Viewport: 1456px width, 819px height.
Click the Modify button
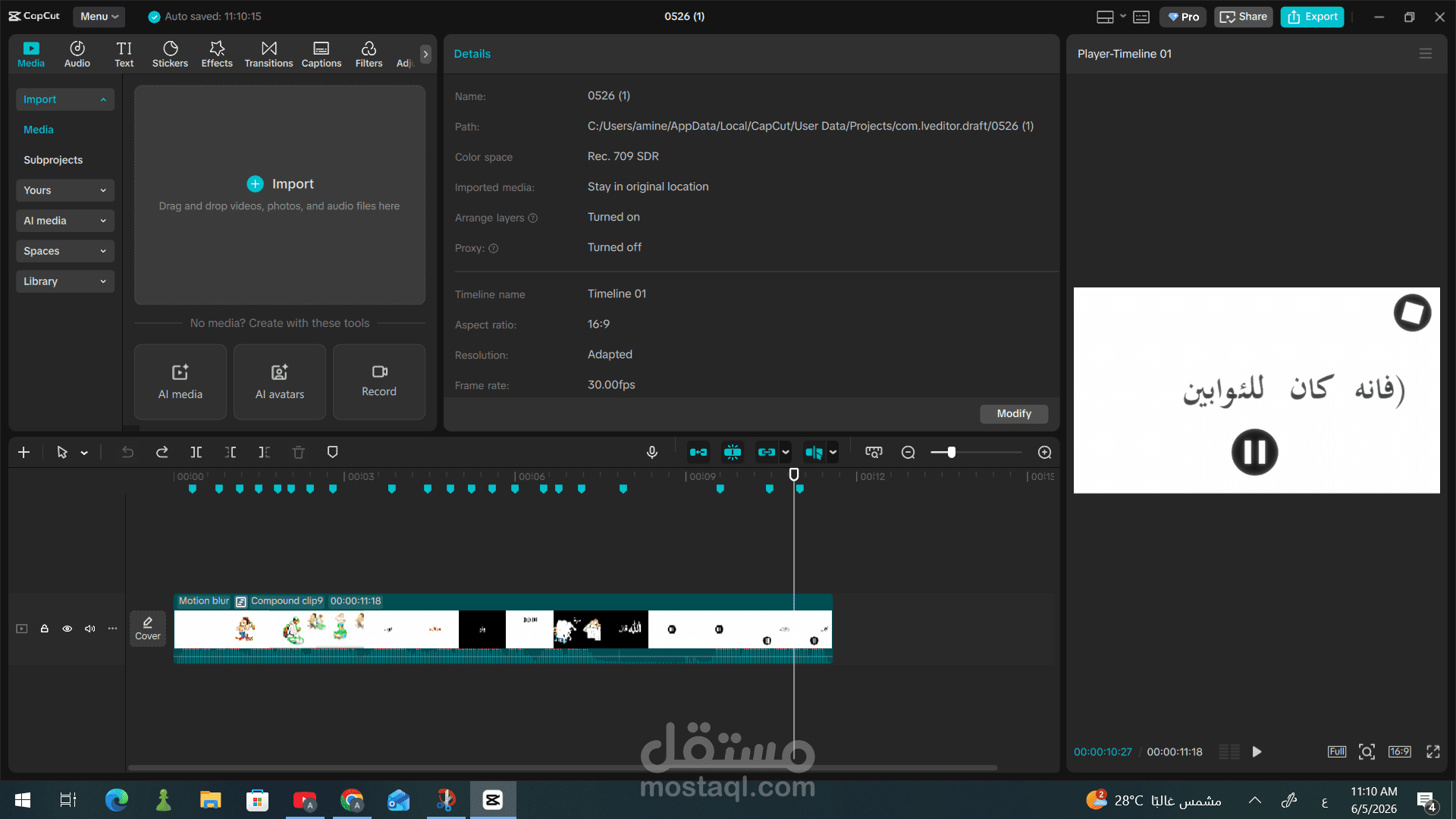click(x=1014, y=413)
